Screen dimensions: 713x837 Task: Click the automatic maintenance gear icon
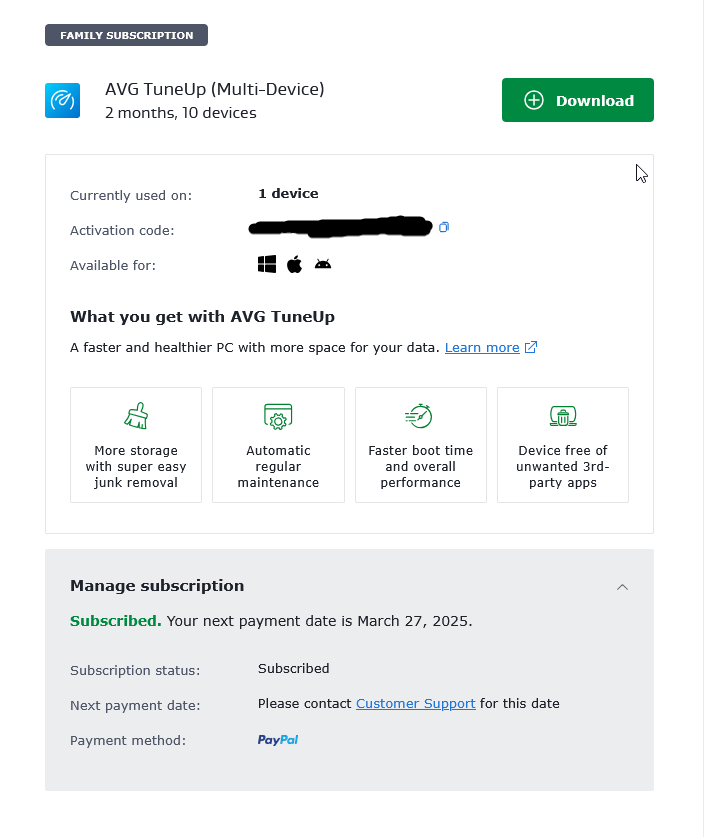tap(278, 416)
